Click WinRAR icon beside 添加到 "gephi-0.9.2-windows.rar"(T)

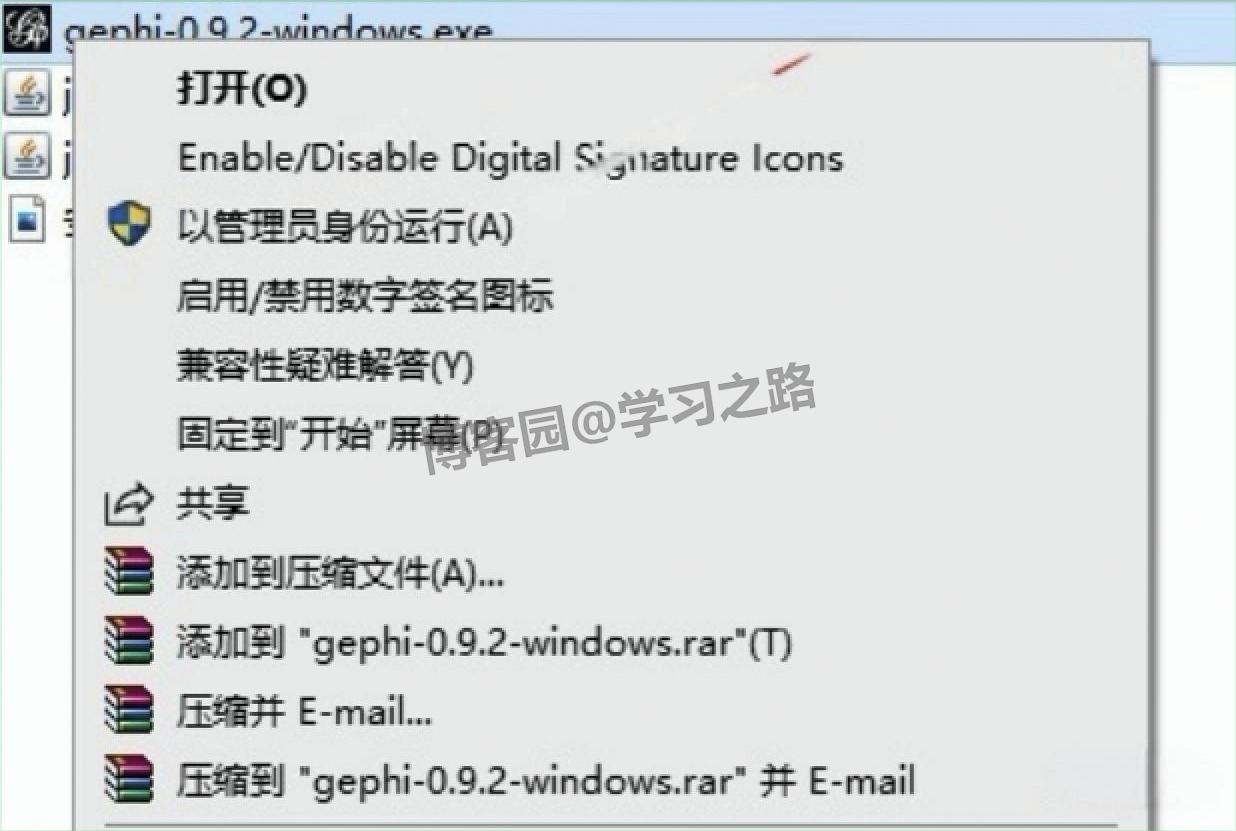tap(129, 641)
